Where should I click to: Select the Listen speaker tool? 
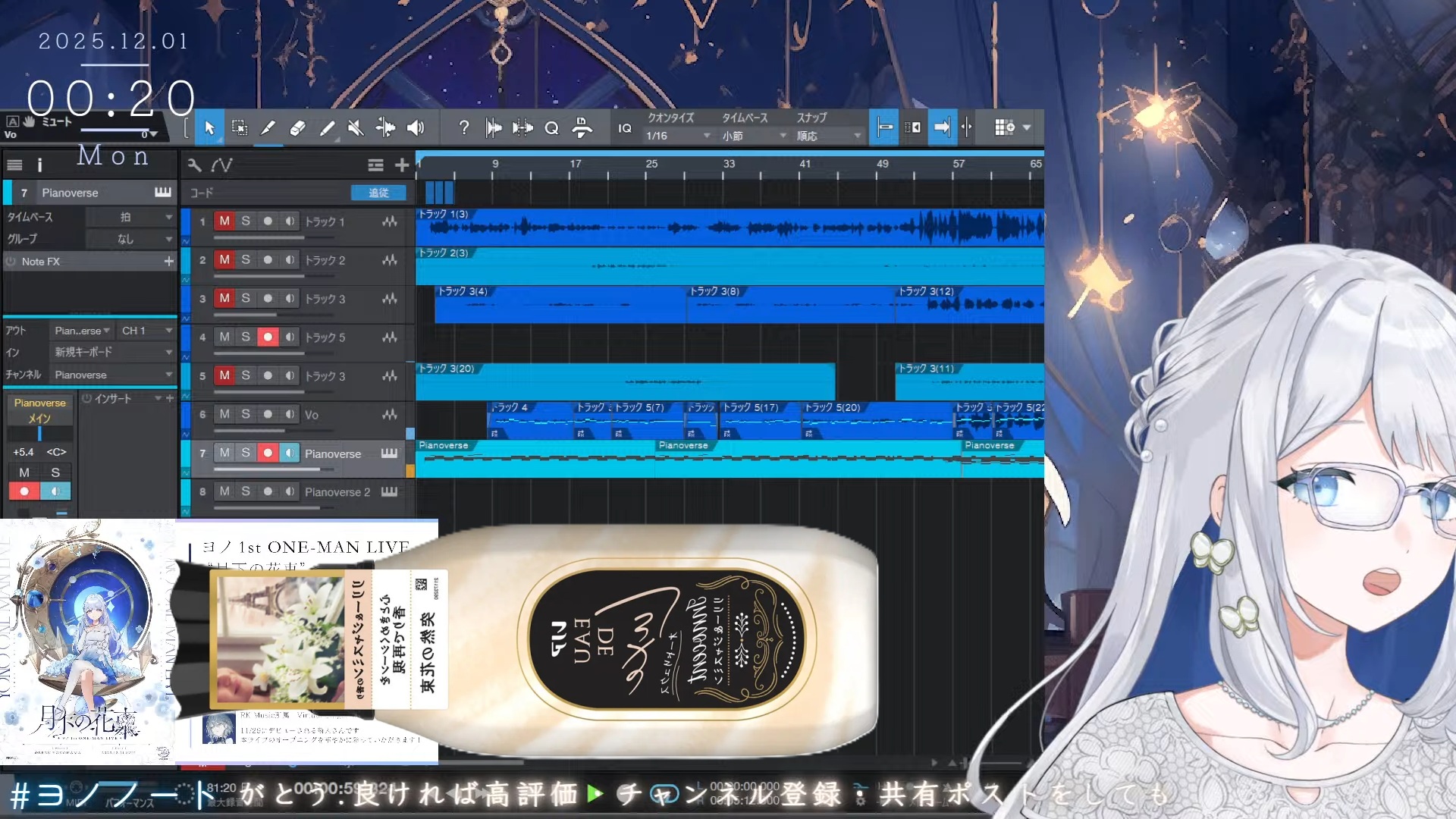(416, 128)
